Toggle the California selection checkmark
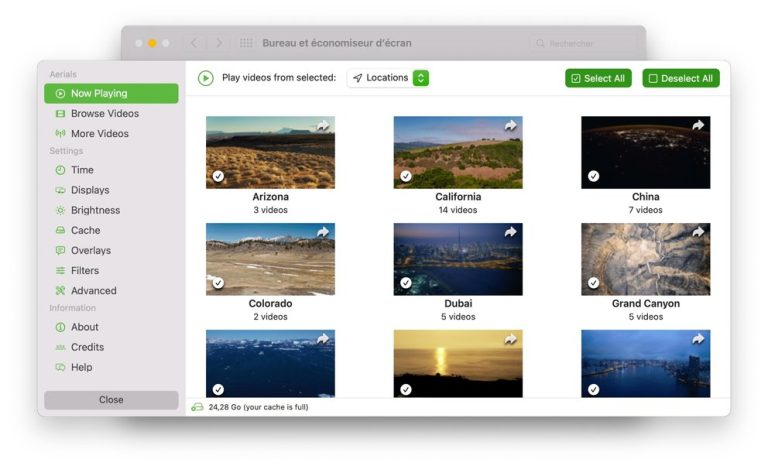This screenshot has width=768, height=466. pyautogui.click(x=406, y=176)
